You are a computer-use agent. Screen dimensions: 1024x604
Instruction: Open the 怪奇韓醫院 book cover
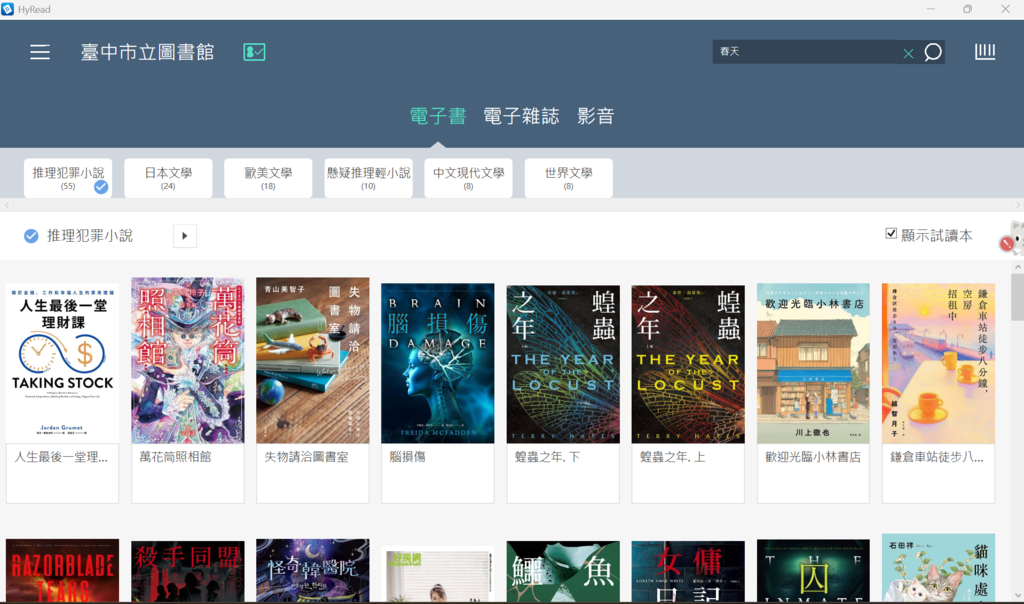pyautogui.click(x=313, y=571)
